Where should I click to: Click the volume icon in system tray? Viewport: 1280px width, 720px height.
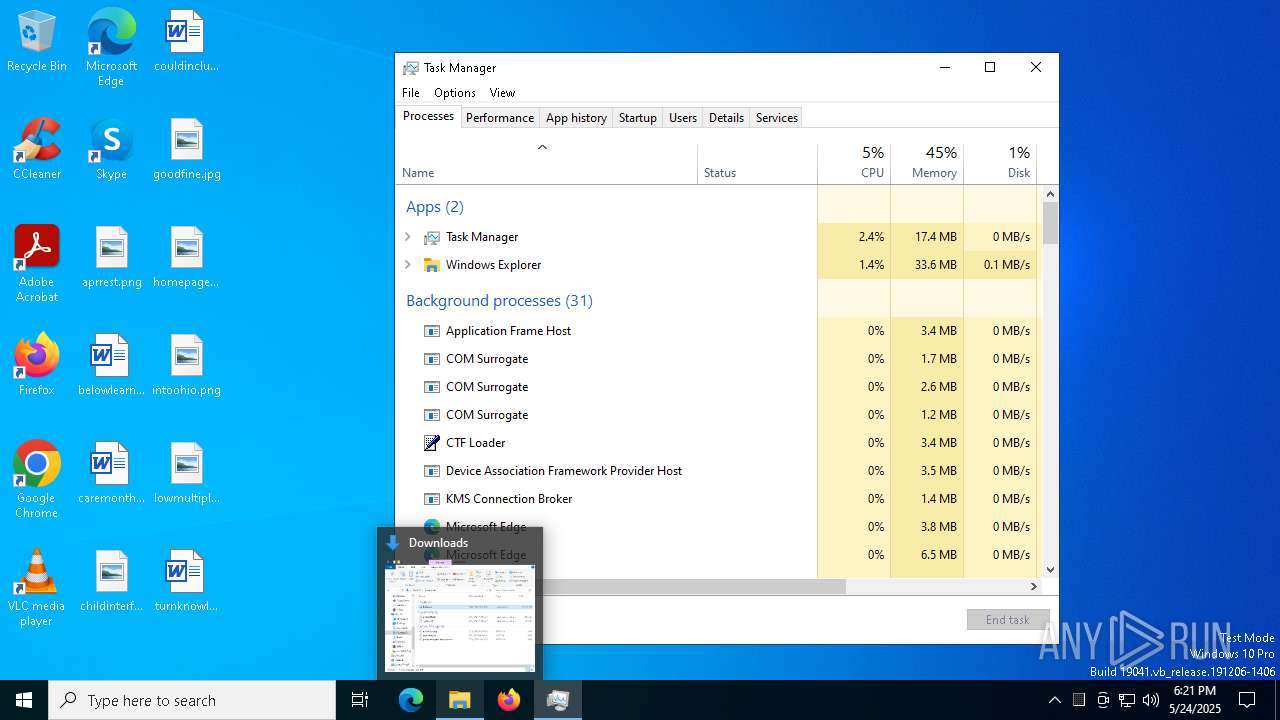click(x=1151, y=700)
